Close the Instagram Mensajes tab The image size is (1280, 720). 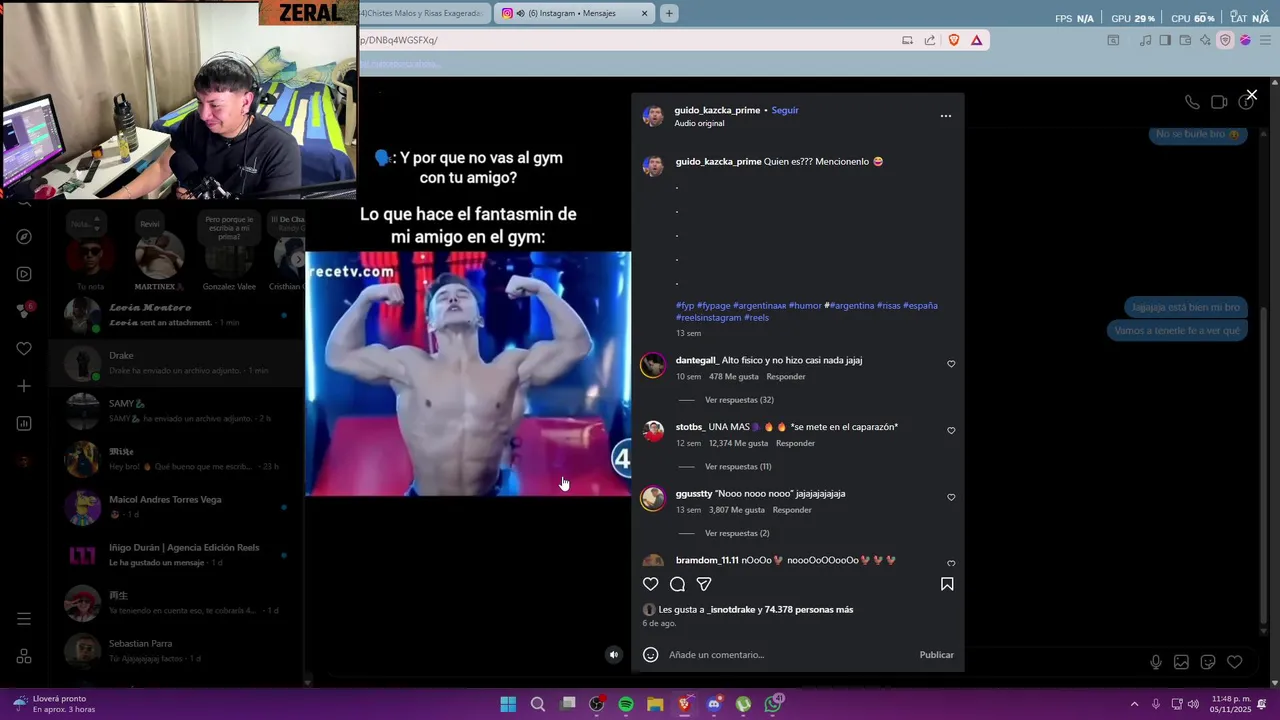[645, 13]
